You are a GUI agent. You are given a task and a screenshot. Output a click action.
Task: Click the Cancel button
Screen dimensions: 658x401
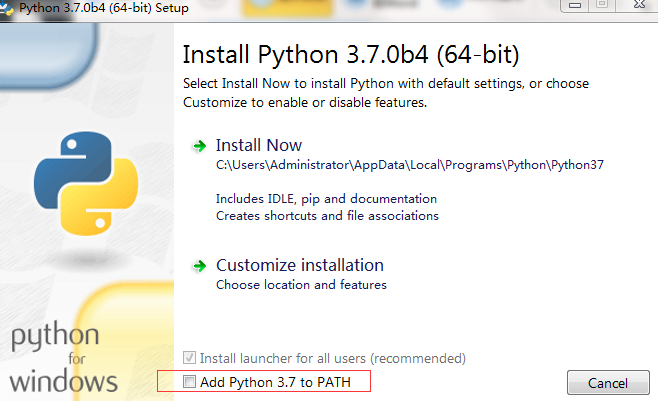608,383
